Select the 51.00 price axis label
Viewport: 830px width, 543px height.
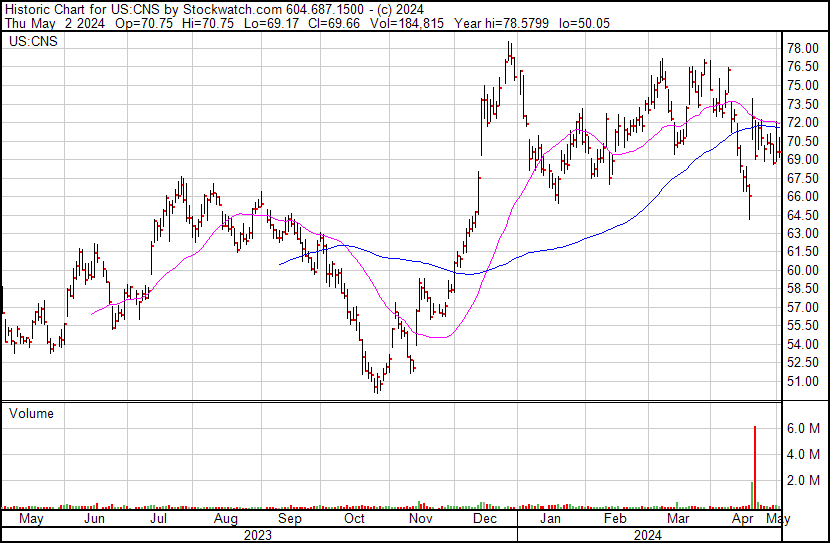[804, 381]
